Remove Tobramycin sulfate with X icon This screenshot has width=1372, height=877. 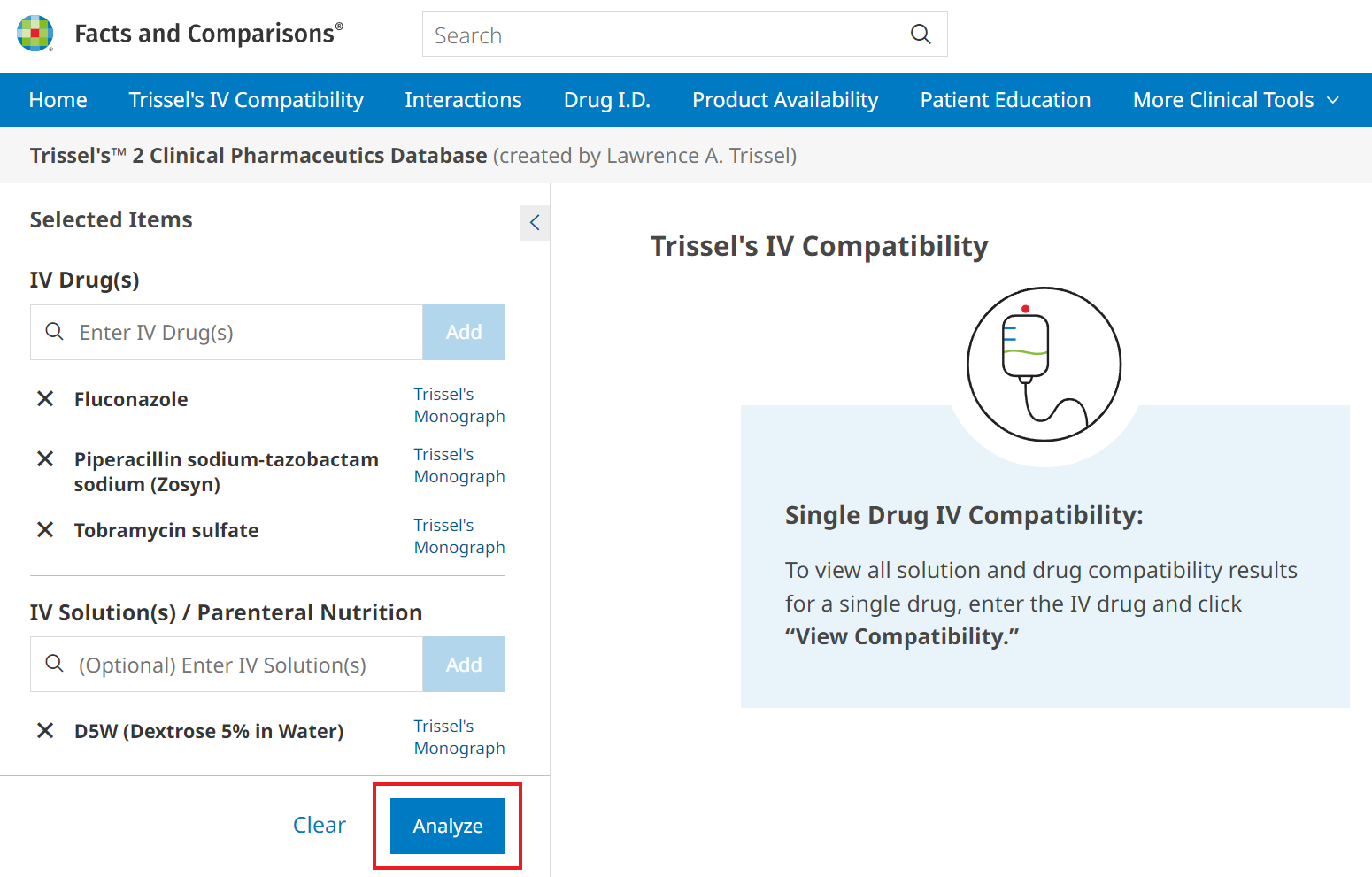tap(45, 530)
